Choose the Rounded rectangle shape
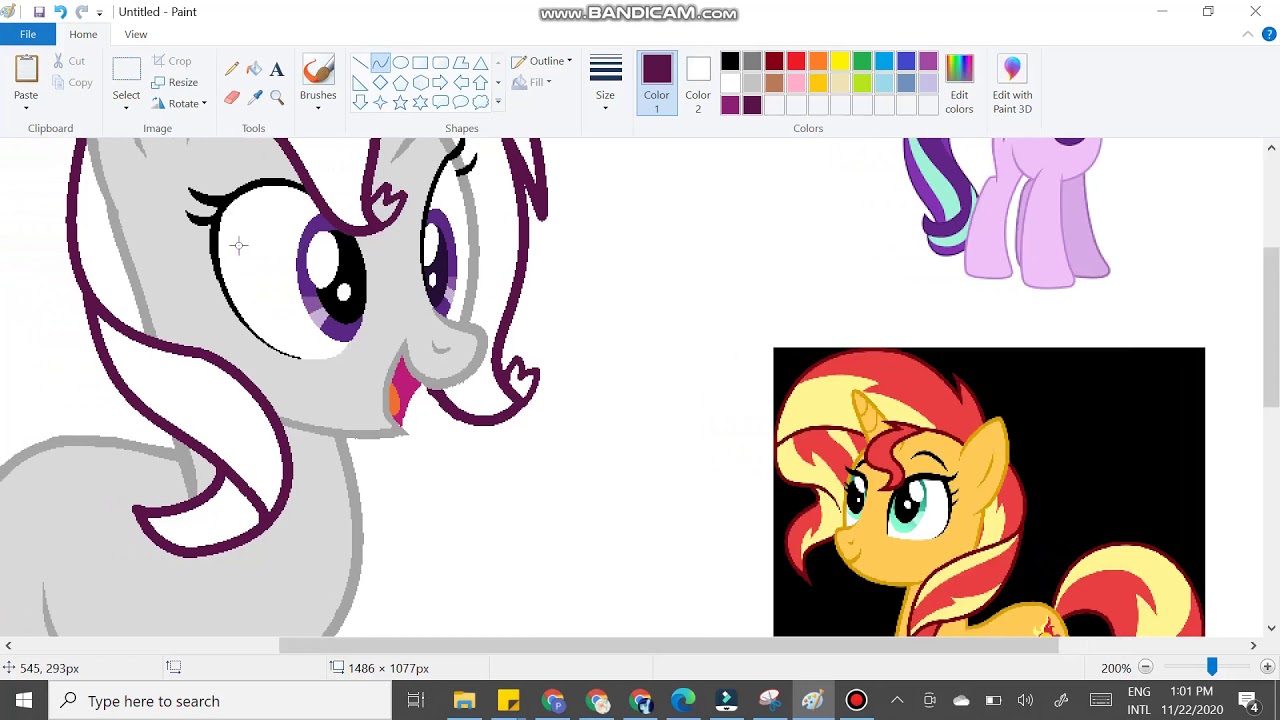The height and width of the screenshot is (720, 1280). (x=440, y=63)
